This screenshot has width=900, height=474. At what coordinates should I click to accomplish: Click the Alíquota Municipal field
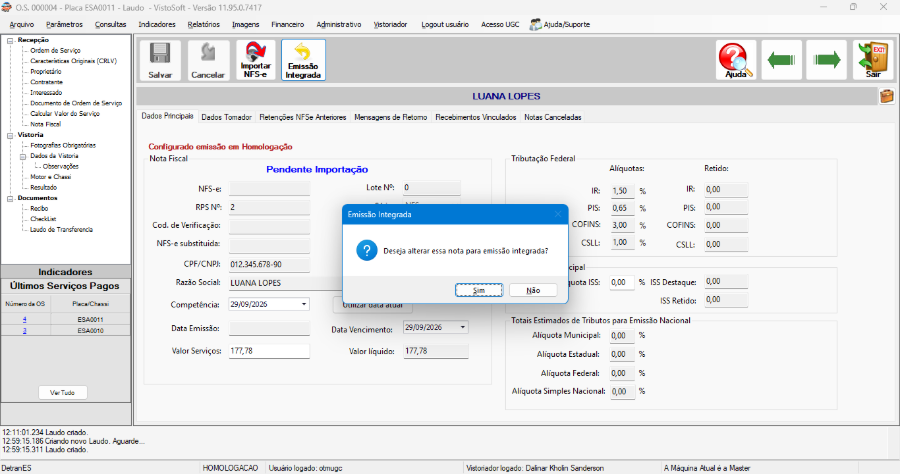click(622, 336)
